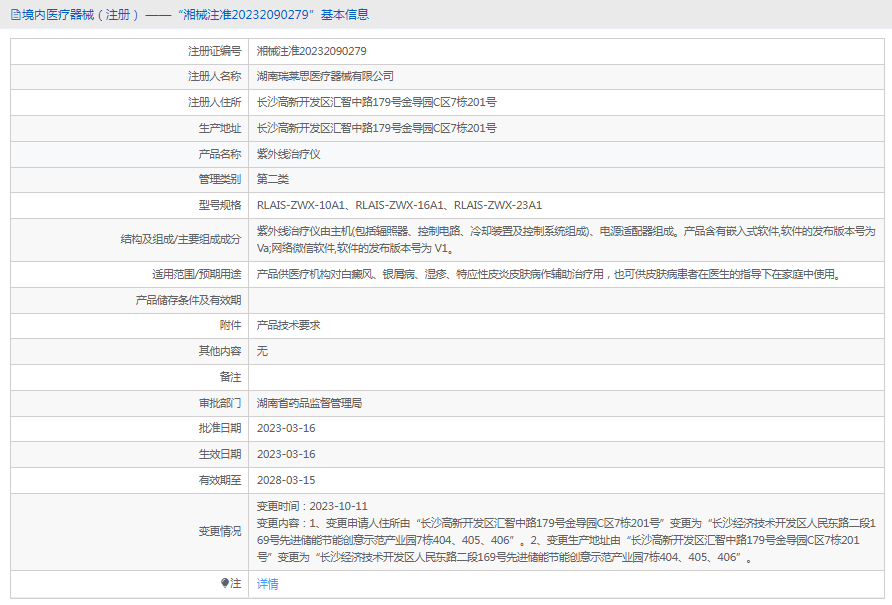Select the 变更内容 paragraph text

(566, 540)
